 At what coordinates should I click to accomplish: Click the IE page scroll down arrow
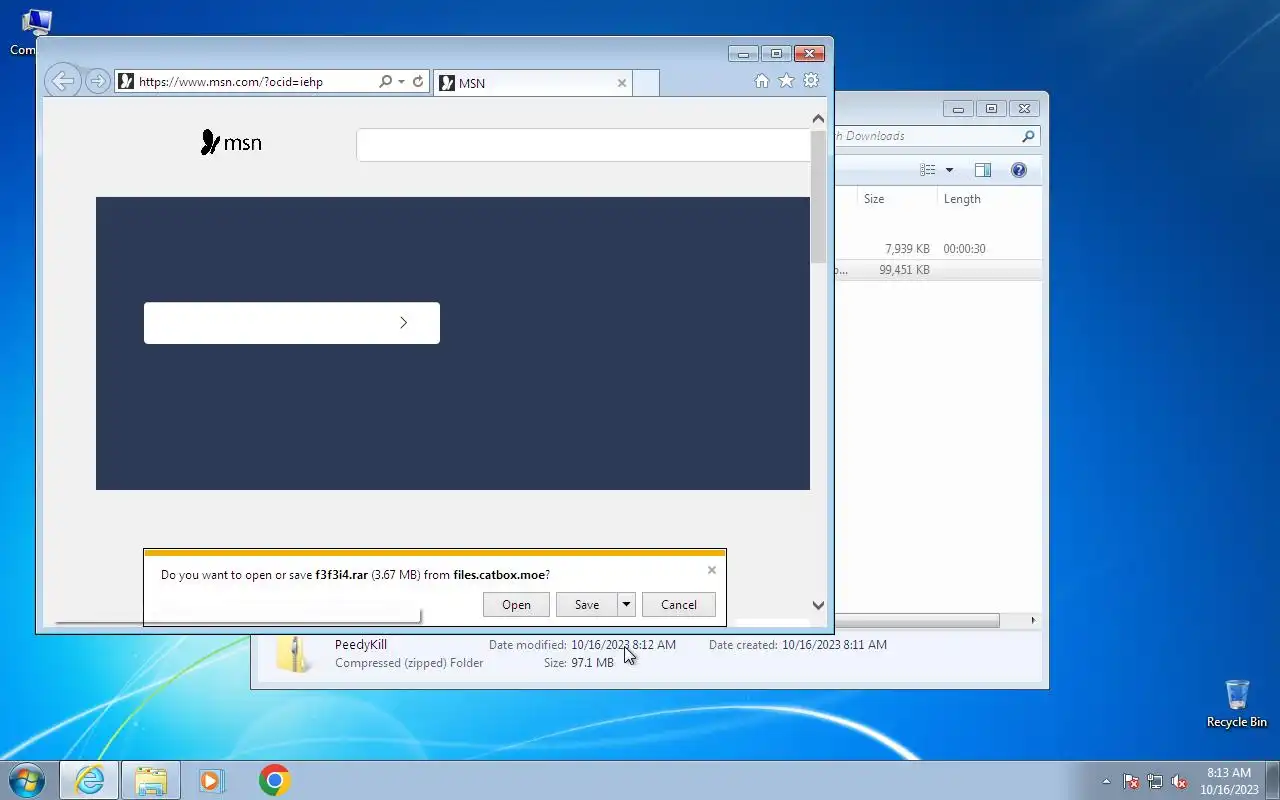click(818, 605)
